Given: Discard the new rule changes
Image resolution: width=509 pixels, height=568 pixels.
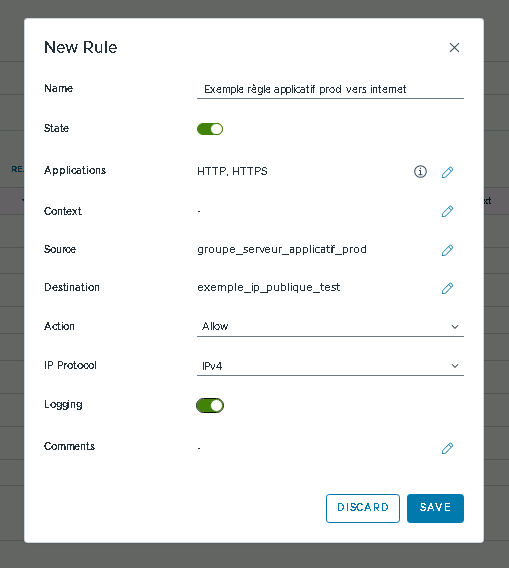Looking at the screenshot, I should coord(363,508).
